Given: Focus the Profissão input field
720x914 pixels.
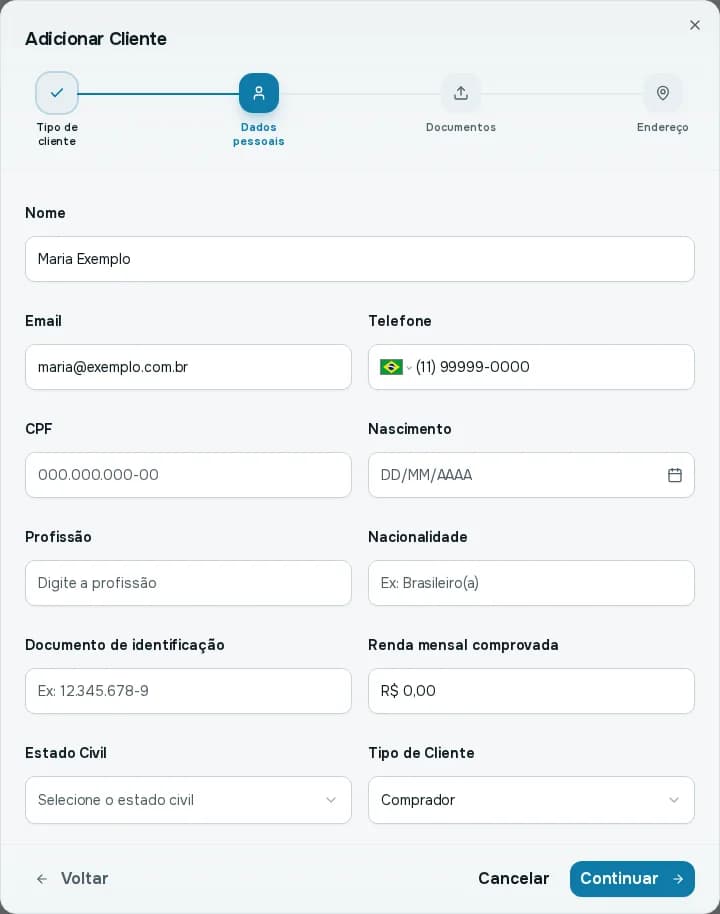Looking at the screenshot, I should 188,583.
